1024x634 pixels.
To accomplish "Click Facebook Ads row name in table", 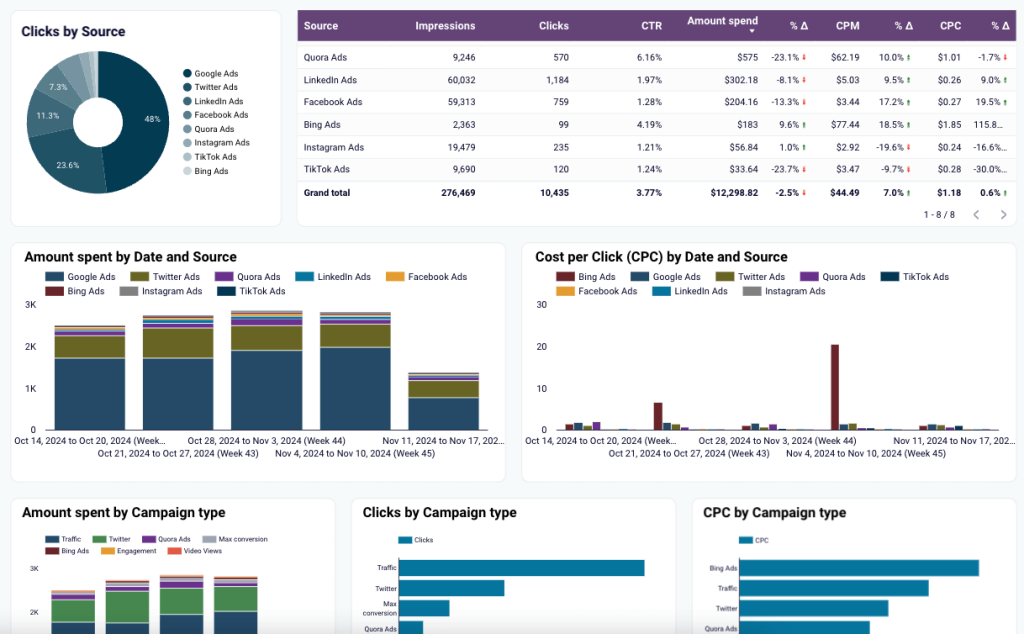I will tap(332, 102).
